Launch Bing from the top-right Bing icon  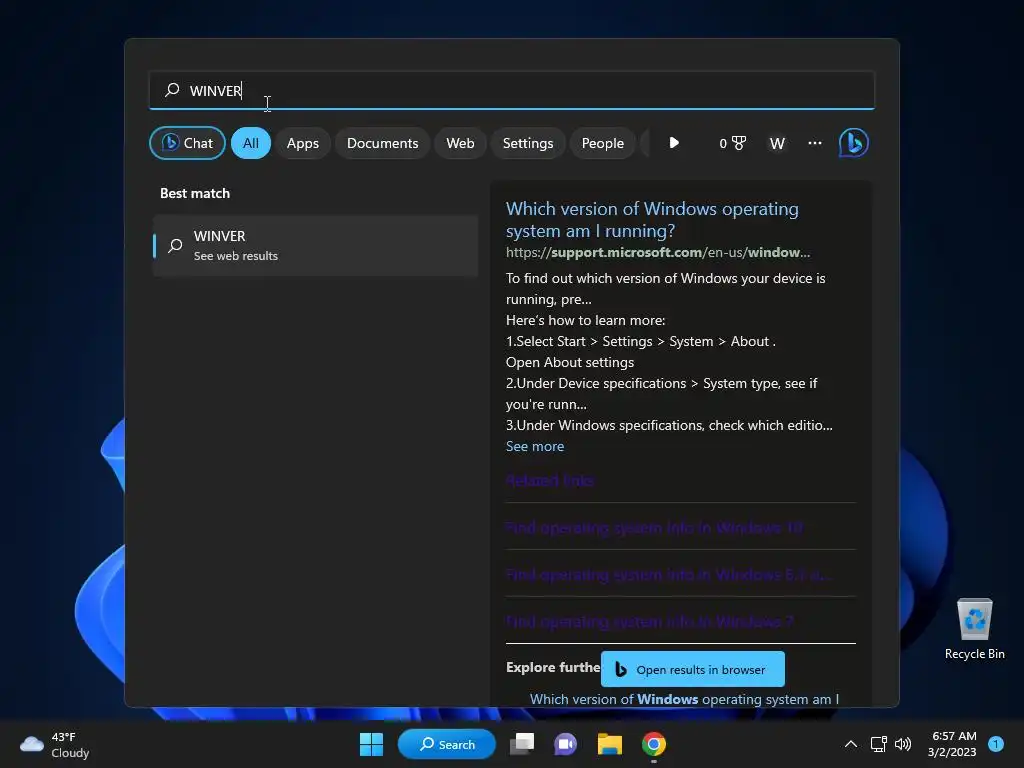[854, 143]
